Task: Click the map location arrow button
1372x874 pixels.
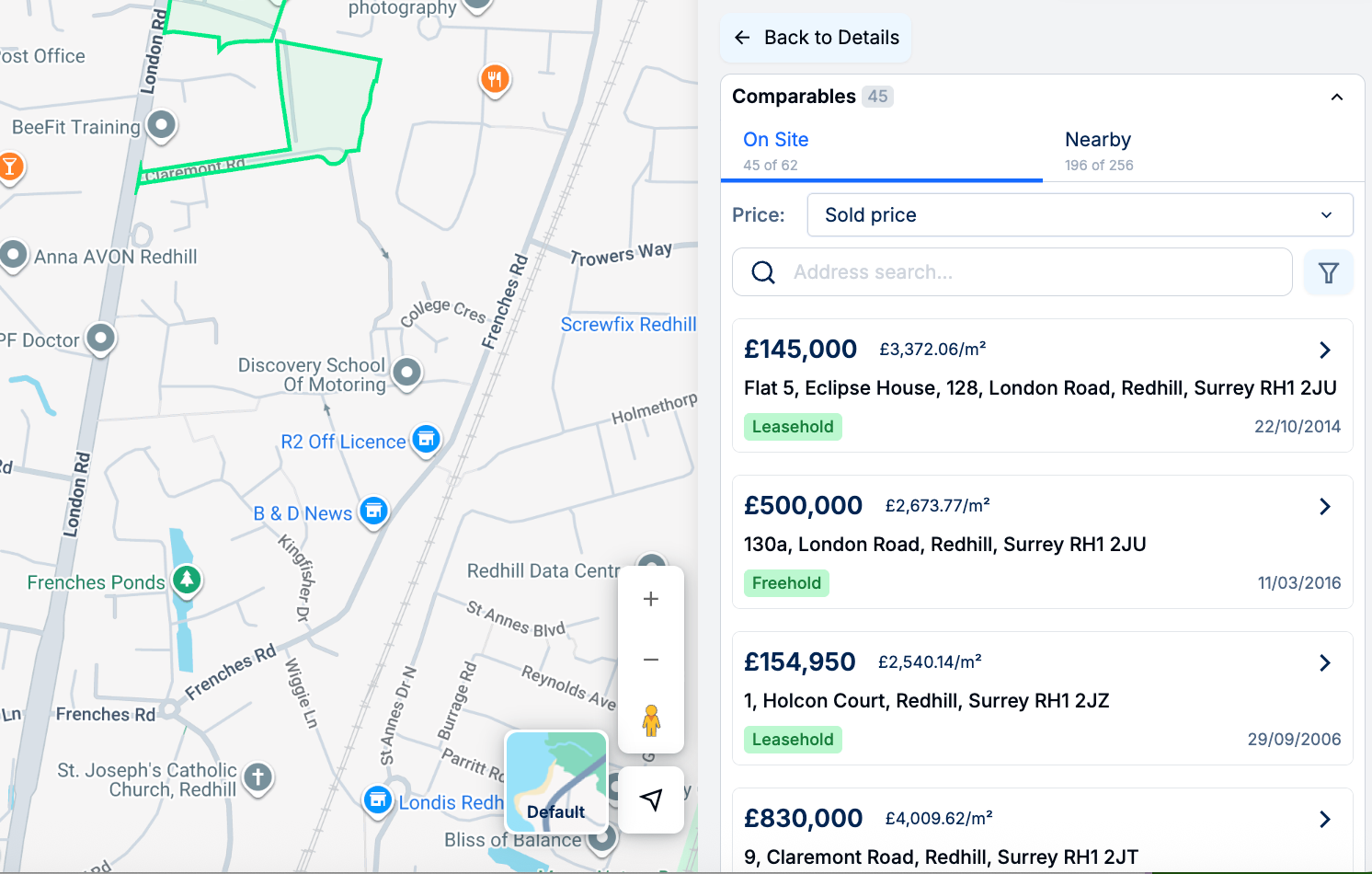Action: (651, 799)
